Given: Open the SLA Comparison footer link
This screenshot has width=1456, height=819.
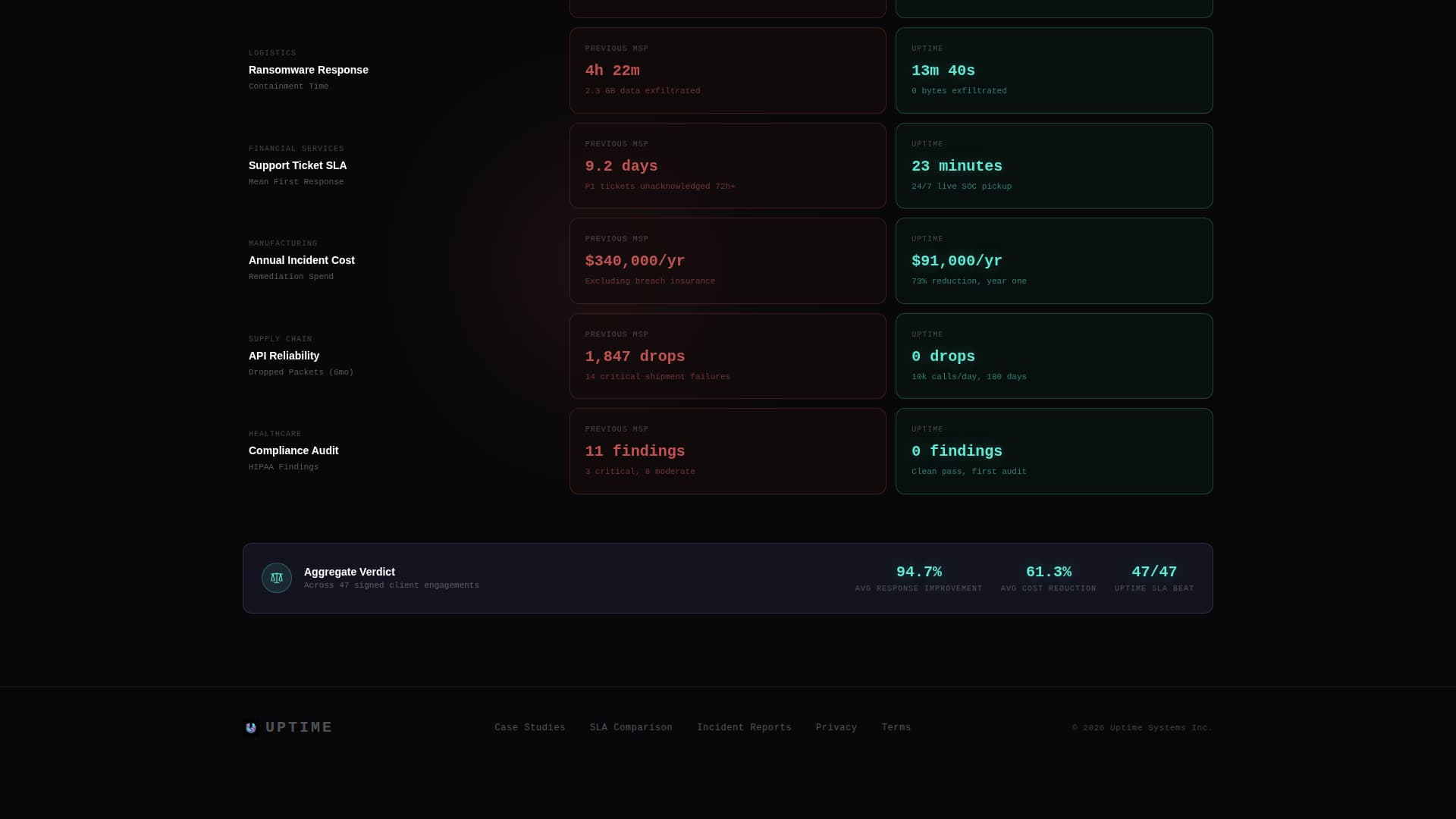Looking at the screenshot, I should point(631,728).
